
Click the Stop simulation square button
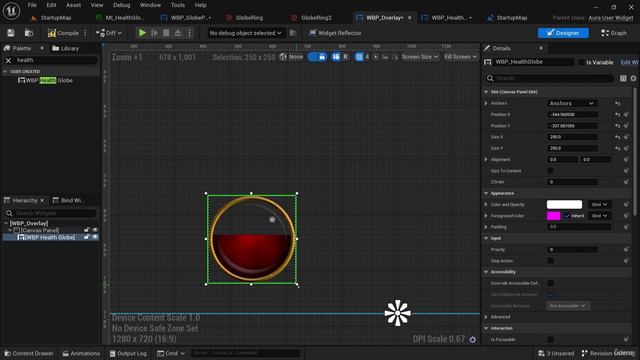(x=166, y=33)
